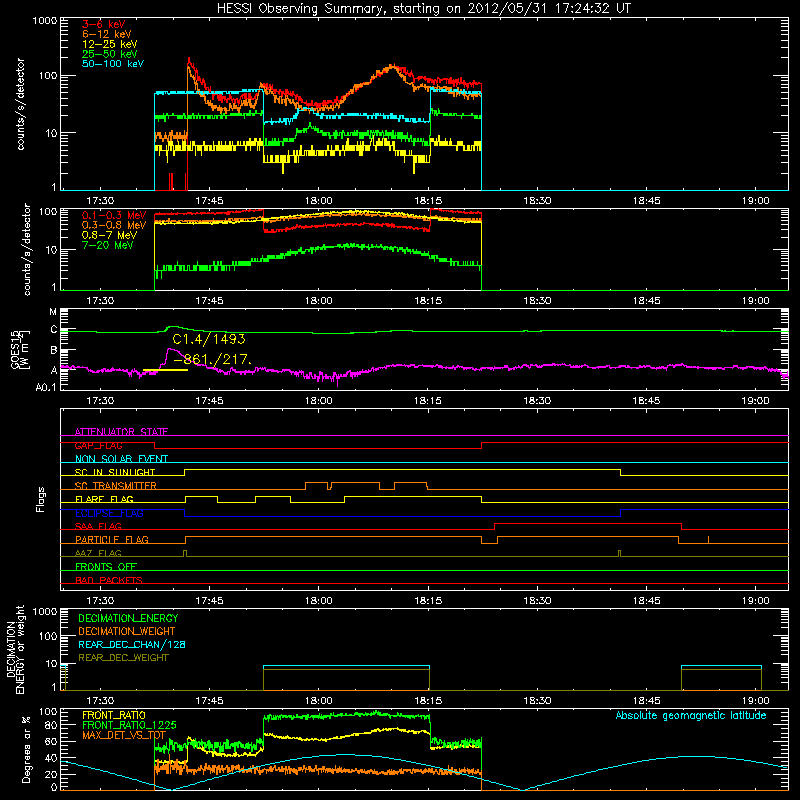Click the 'M' class tick on GOES axis

click(x=53, y=312)
